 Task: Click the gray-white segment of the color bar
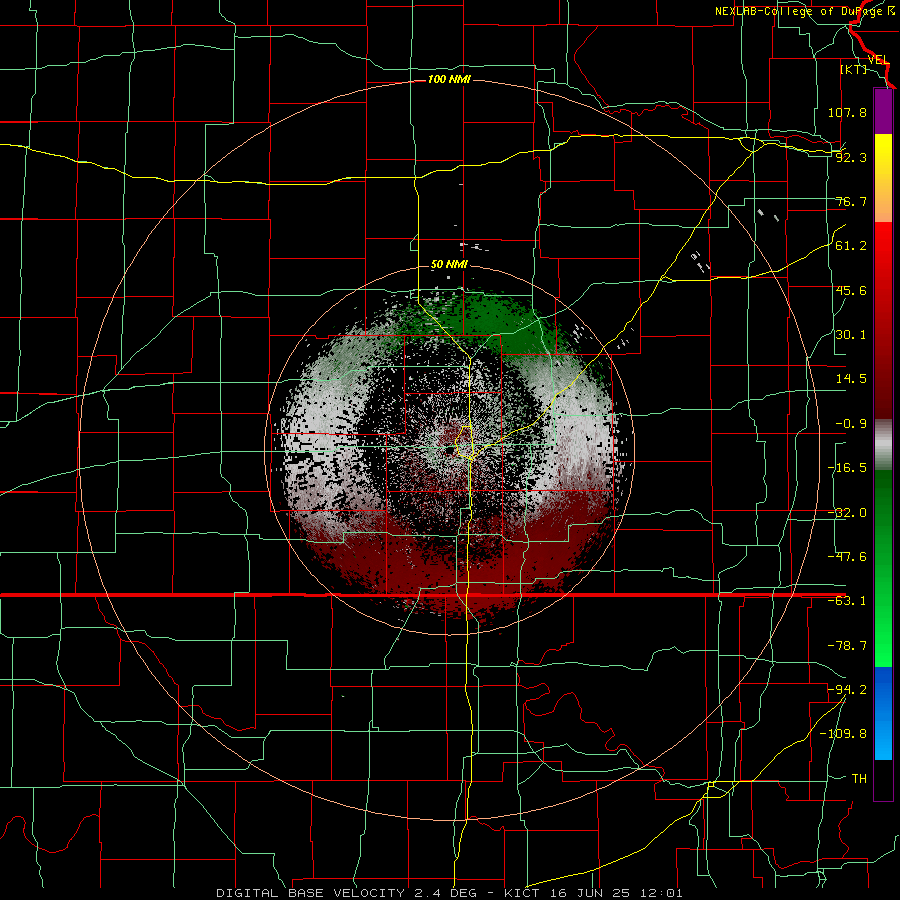(883, 445)
